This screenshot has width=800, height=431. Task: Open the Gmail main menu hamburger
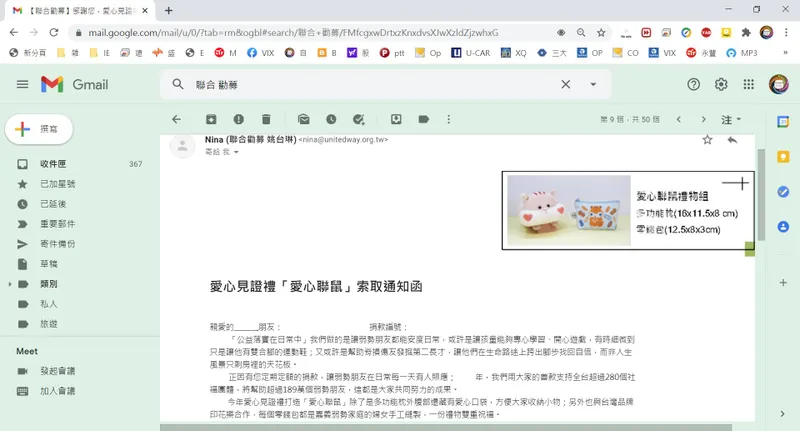click(22, 84)
